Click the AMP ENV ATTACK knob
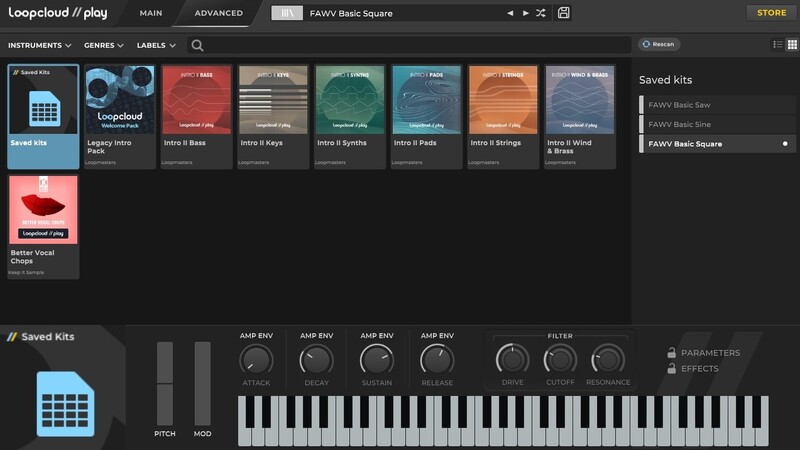 click(256, 360)
